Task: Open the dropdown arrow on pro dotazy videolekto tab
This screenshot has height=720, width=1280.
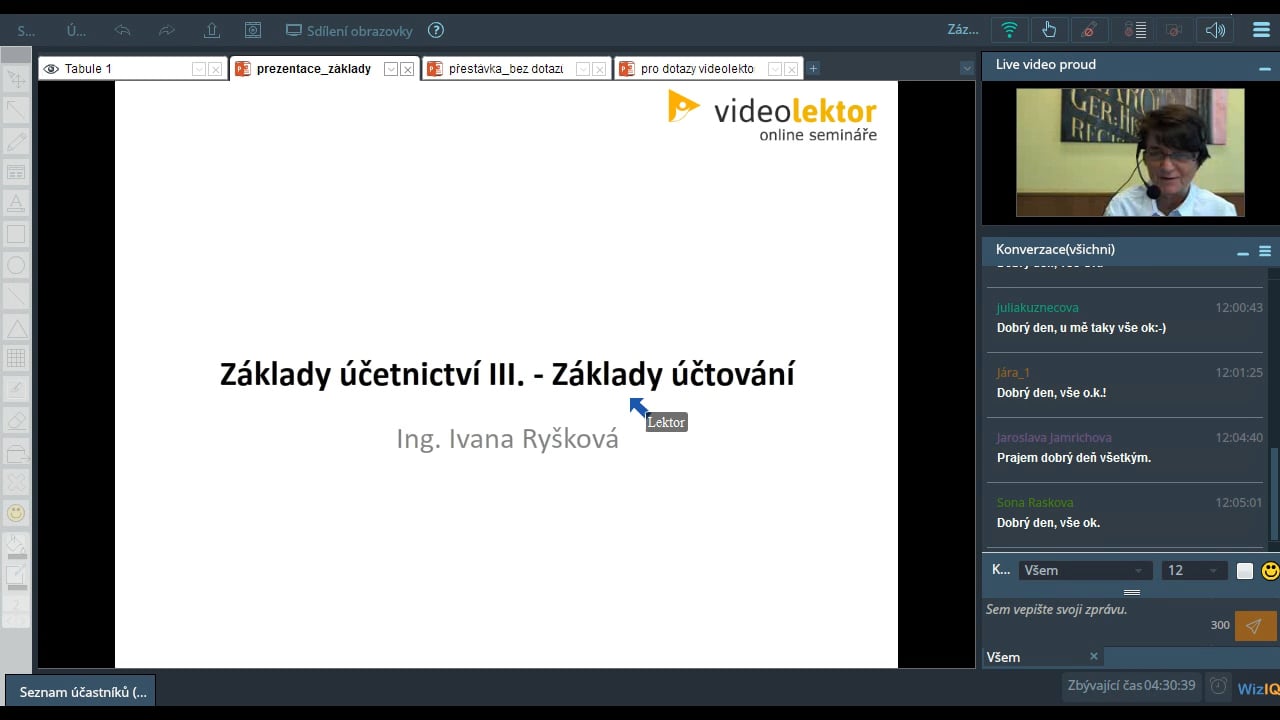Action: point(775,69)
